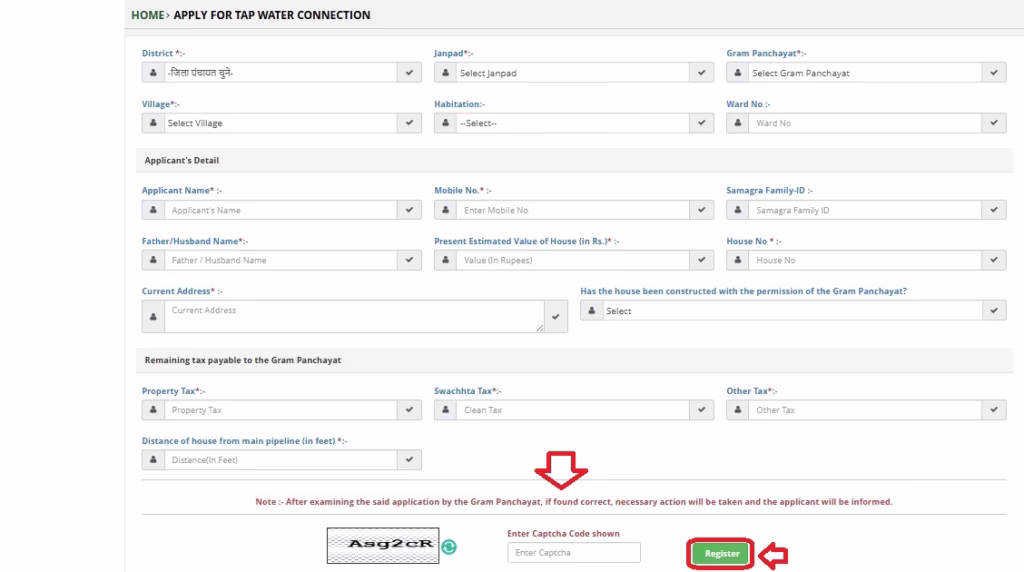Go to HOME in the breadcrumb
Image resolution: width=1024 pixels, height=572 pixels.
(x=148, y=15)
